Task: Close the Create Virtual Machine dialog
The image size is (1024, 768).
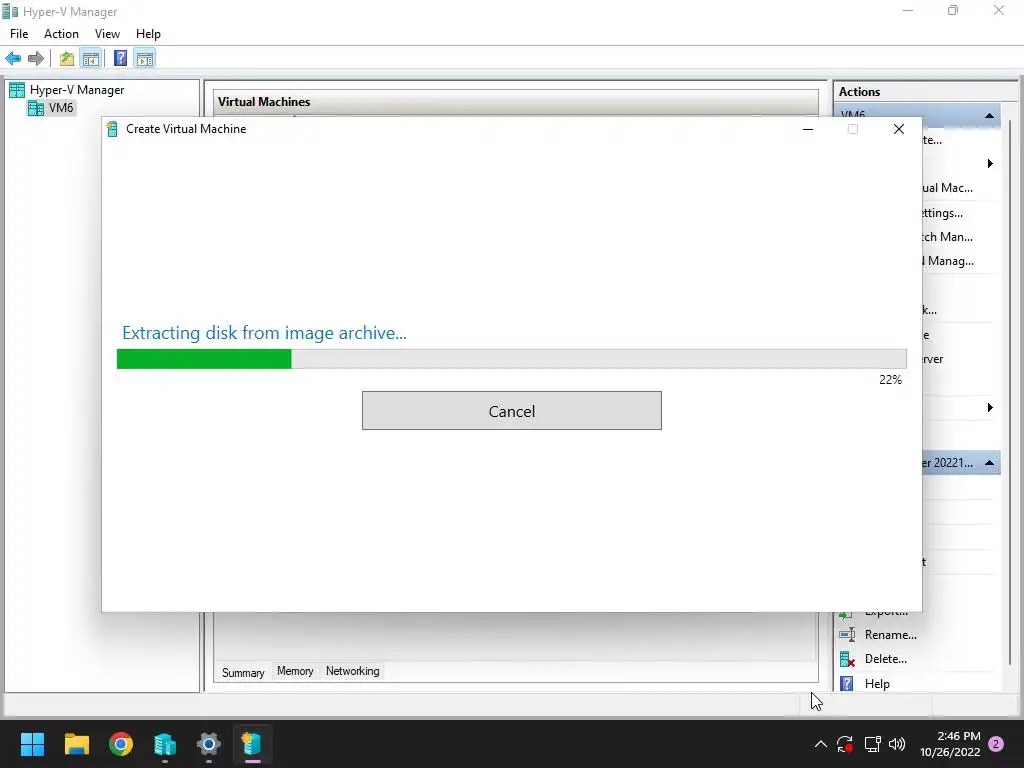Action: point(899,129)
